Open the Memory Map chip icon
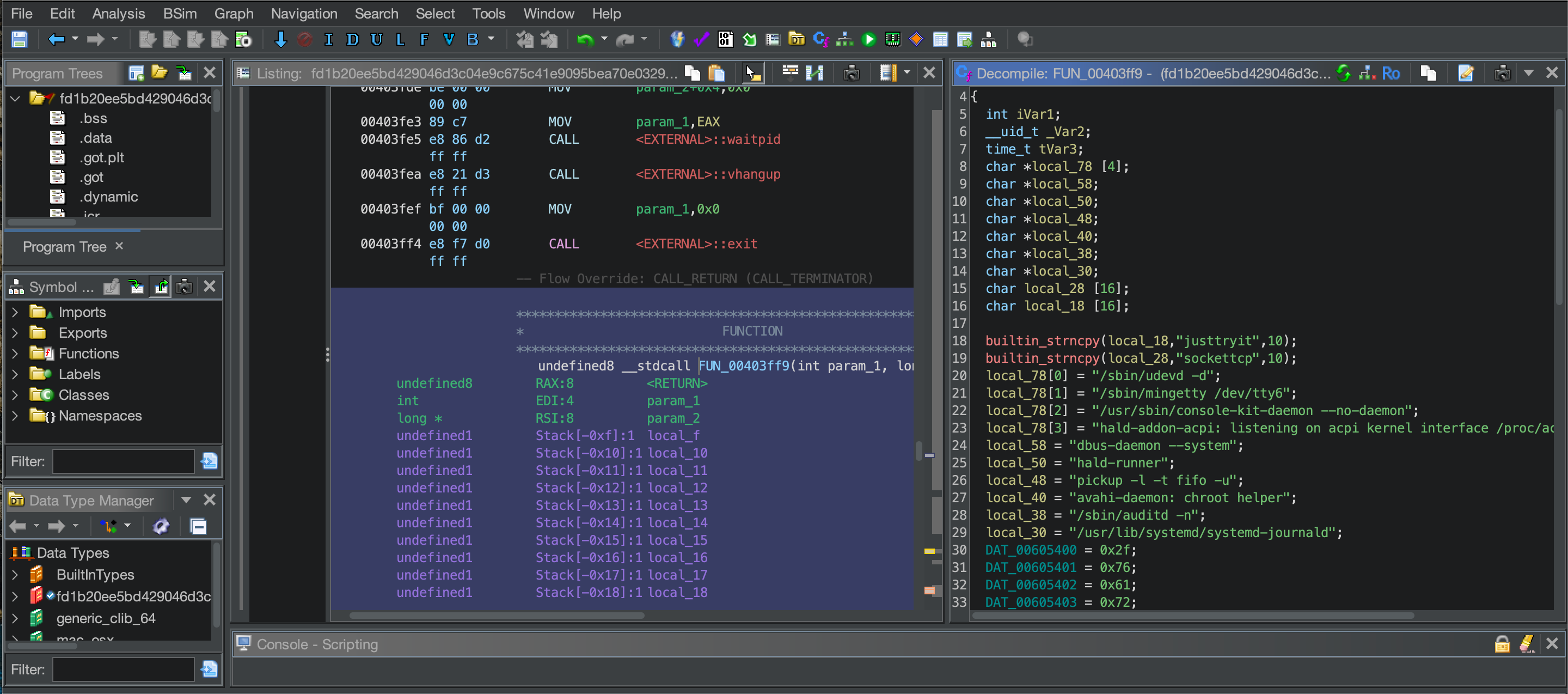1568x694 pixels. point(892,40)
